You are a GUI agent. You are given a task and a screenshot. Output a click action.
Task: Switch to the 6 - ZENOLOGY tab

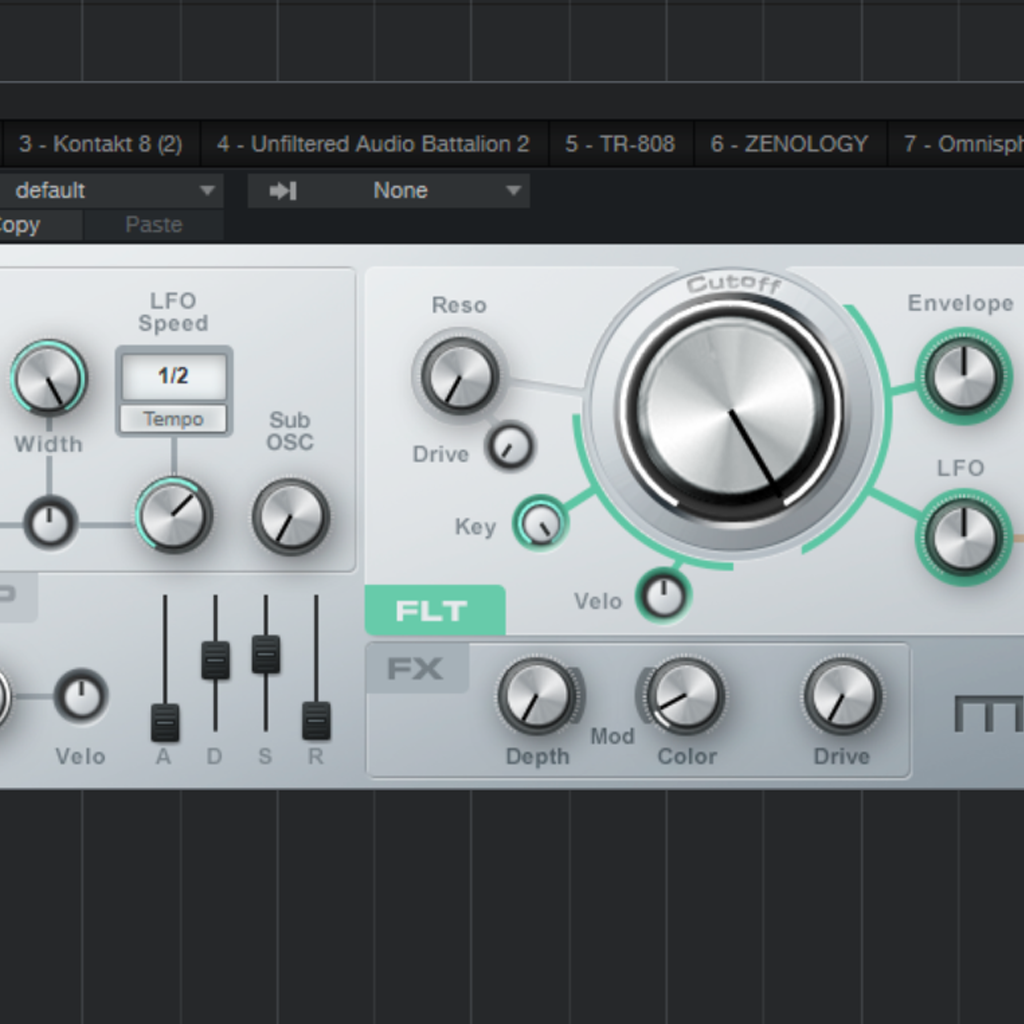click(789, 144)
